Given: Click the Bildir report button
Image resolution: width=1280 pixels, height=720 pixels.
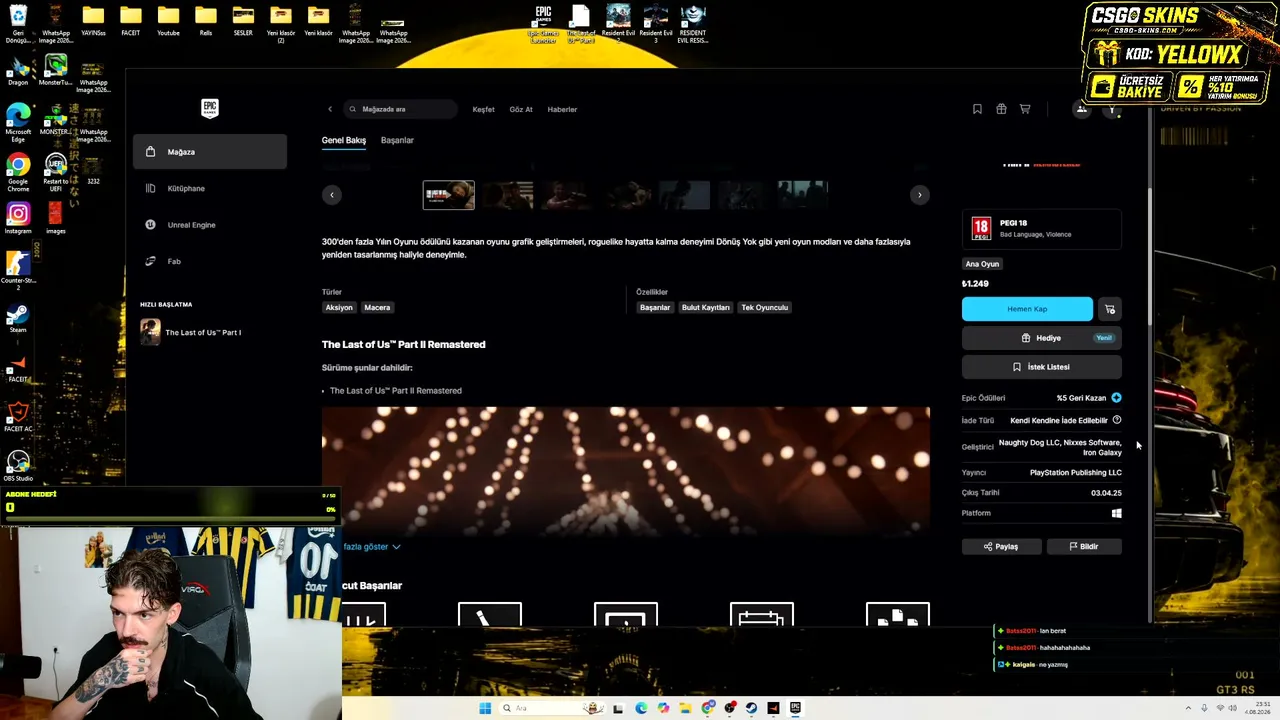Looking at the screenshot, I should (1084, 547).
